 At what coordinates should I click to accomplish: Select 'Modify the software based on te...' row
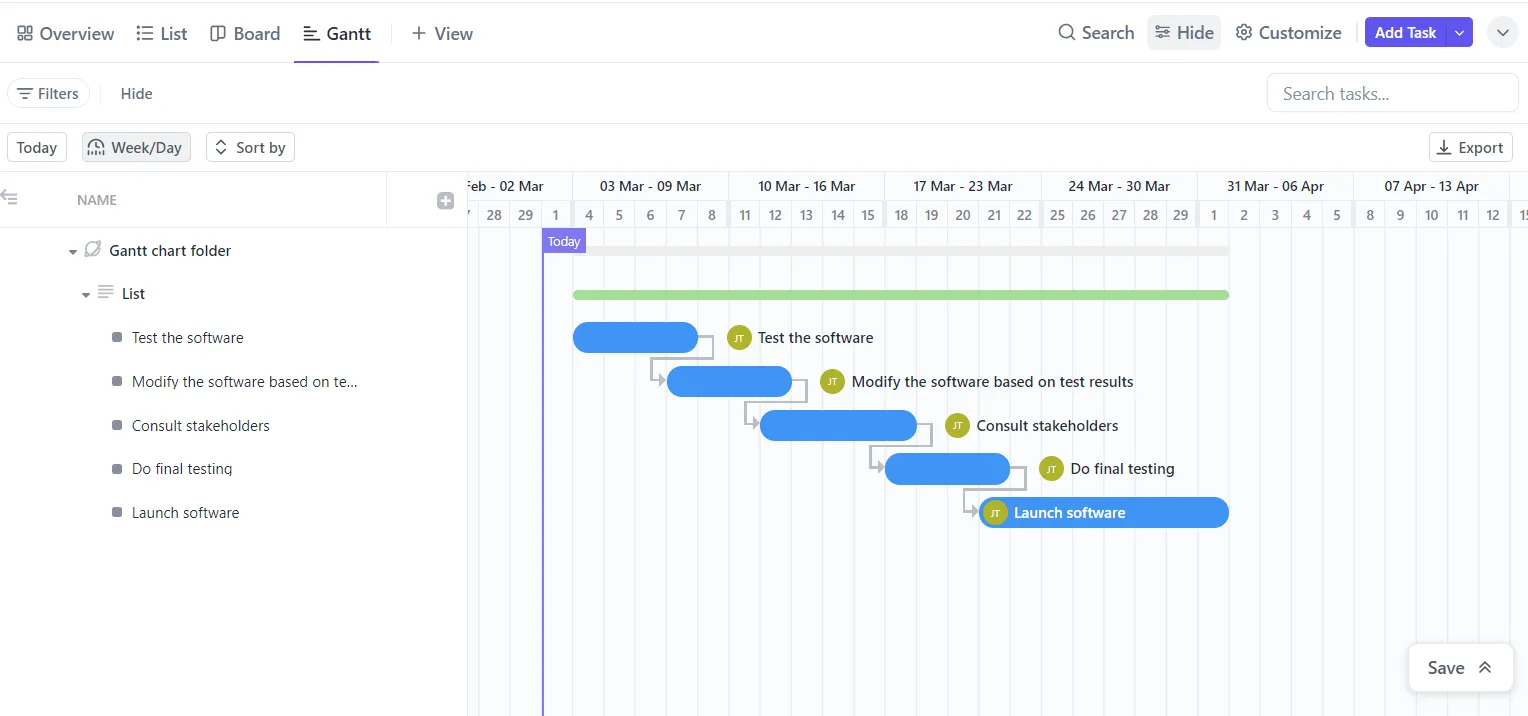click(x=245, y=382)
